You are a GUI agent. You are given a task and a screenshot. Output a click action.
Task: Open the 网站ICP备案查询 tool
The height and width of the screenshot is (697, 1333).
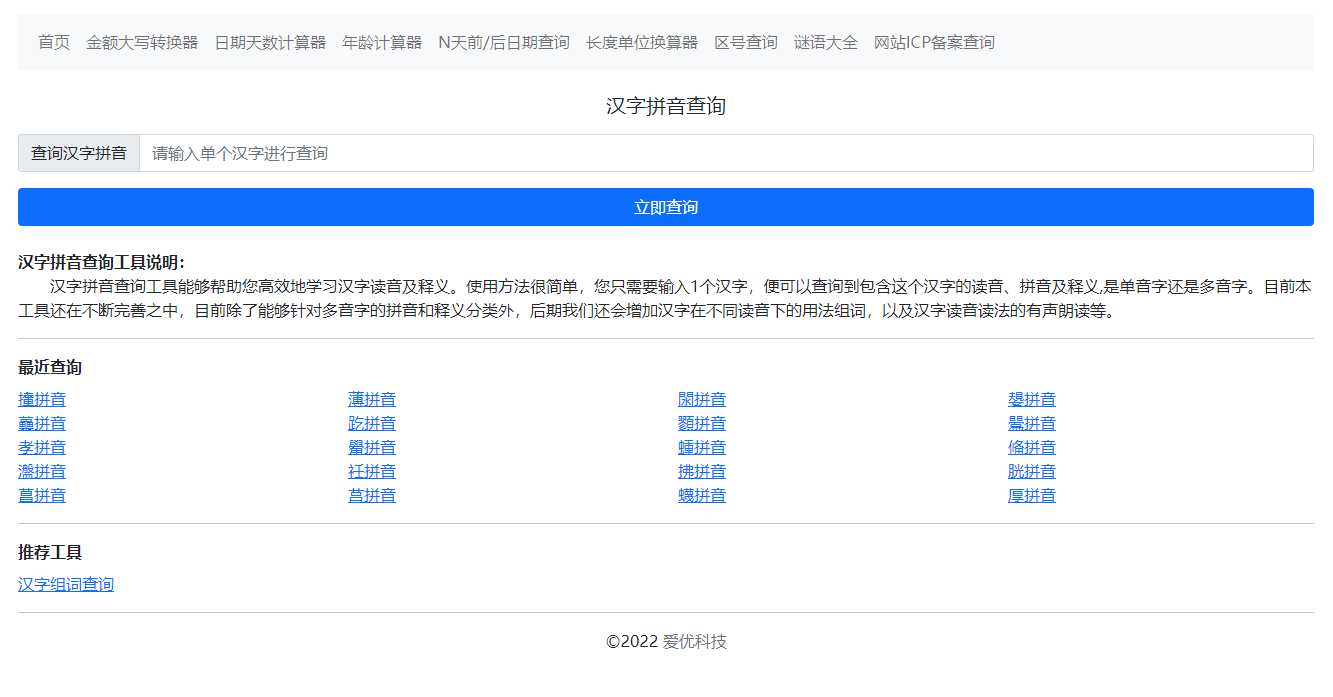[x=933, y=42]
